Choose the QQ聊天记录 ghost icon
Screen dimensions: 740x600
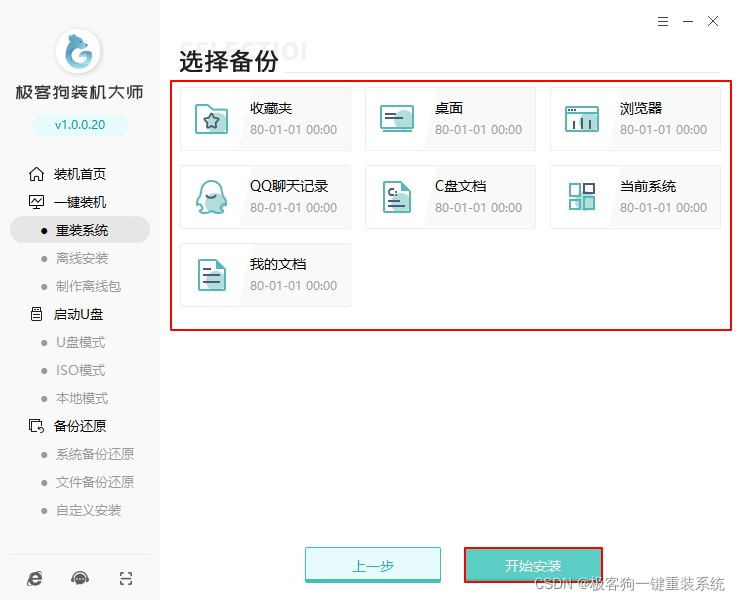(x=211, y=197)
